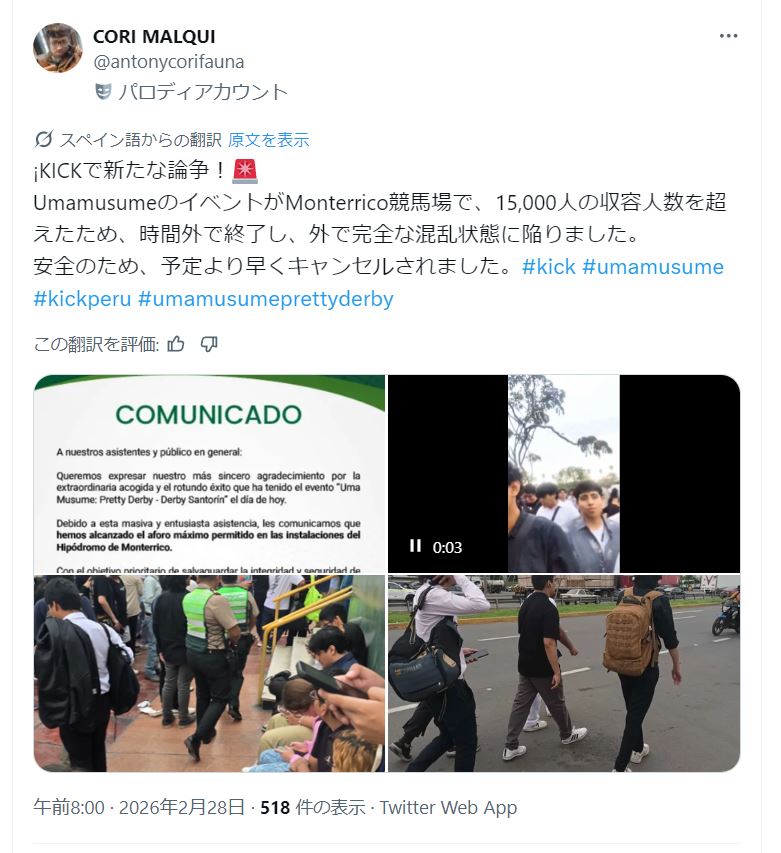Click the CORI MALQUI display name
Image resolution: width=781 pixels, height=853 pixels.
click(154, 36)
